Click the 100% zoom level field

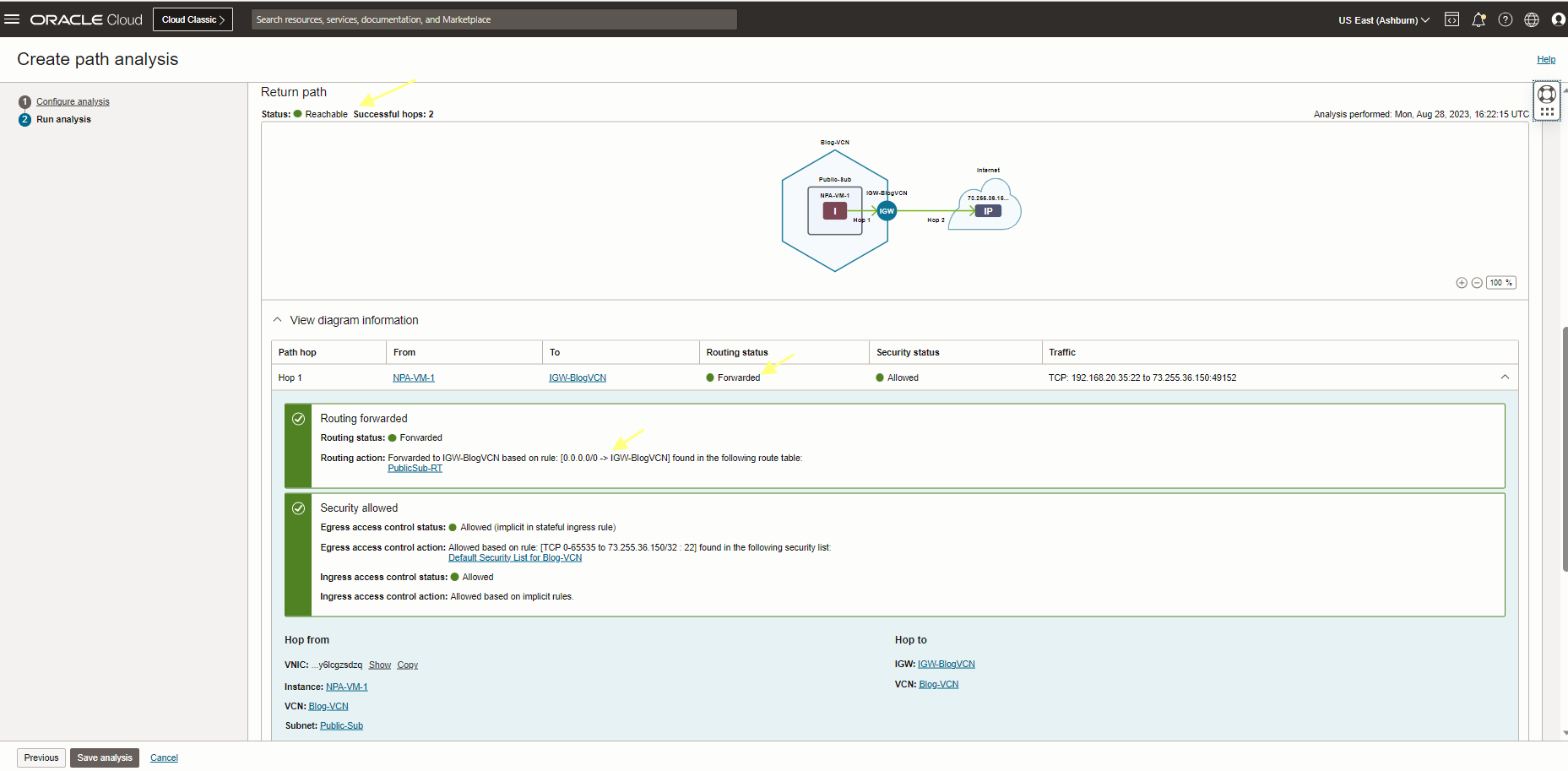pos(1500,283)
